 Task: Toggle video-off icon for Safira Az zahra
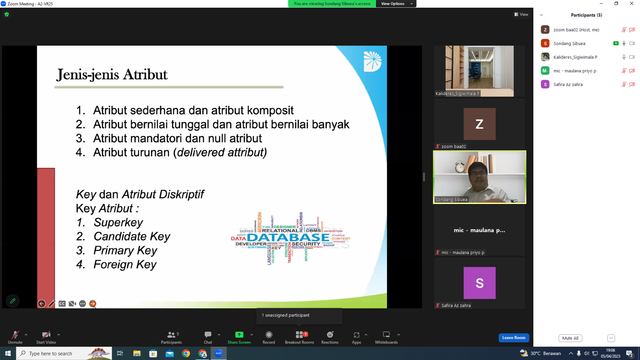pyautogui.click(x=632, y=84)
